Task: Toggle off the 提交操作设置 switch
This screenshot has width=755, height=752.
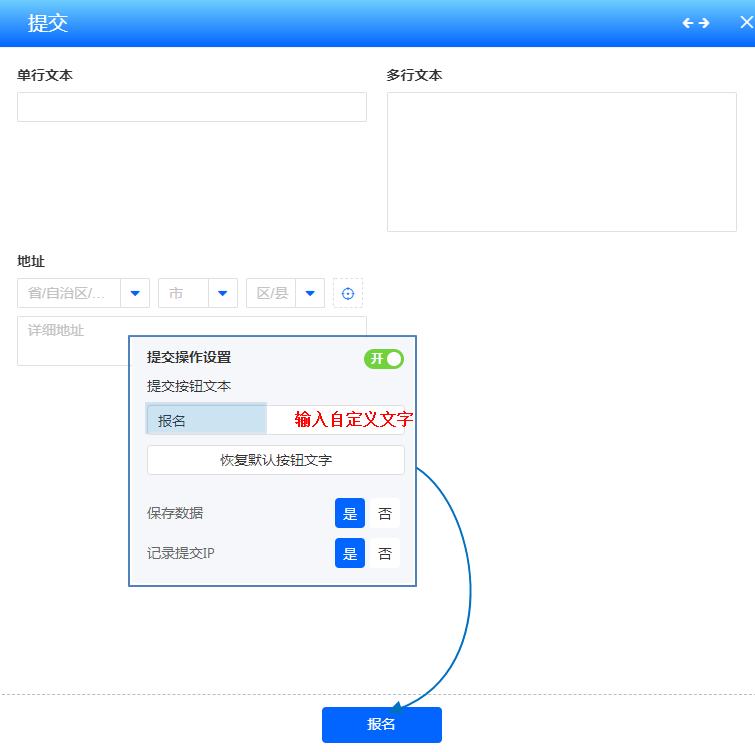Action: [384, 359]
